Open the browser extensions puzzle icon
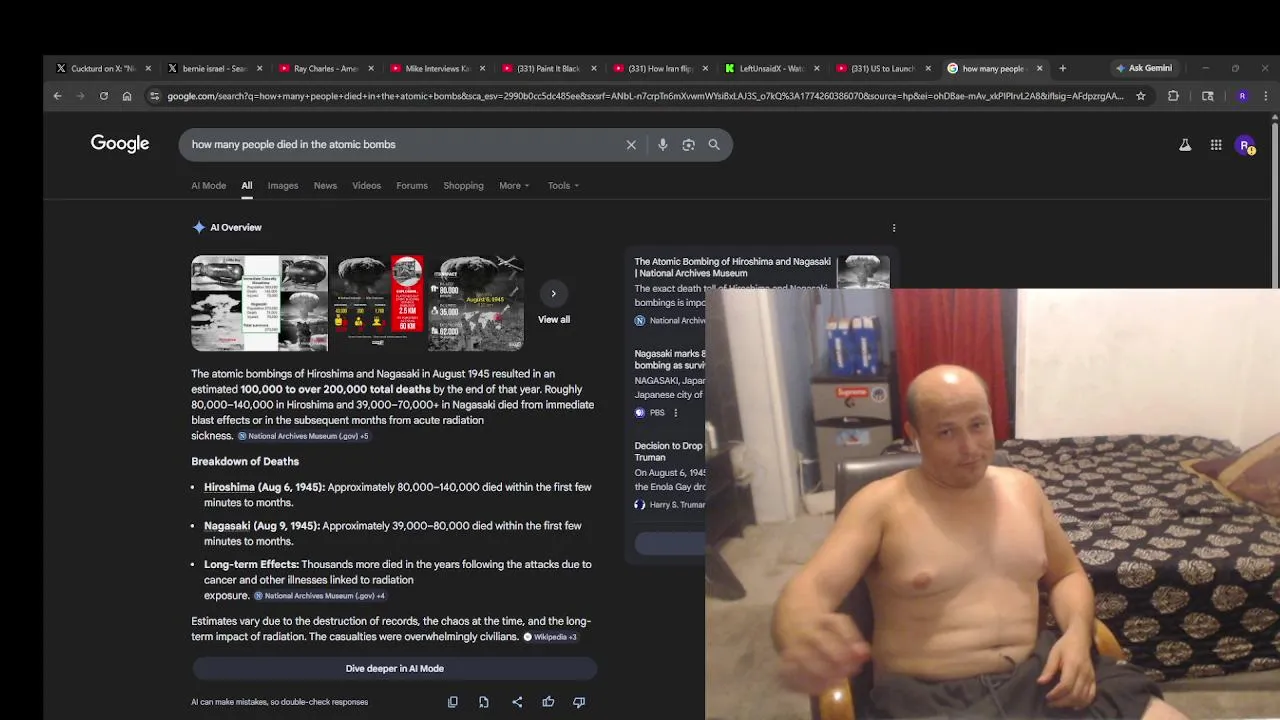Viewport: 1280px width, 720px height. click(x=1173, y=96)
